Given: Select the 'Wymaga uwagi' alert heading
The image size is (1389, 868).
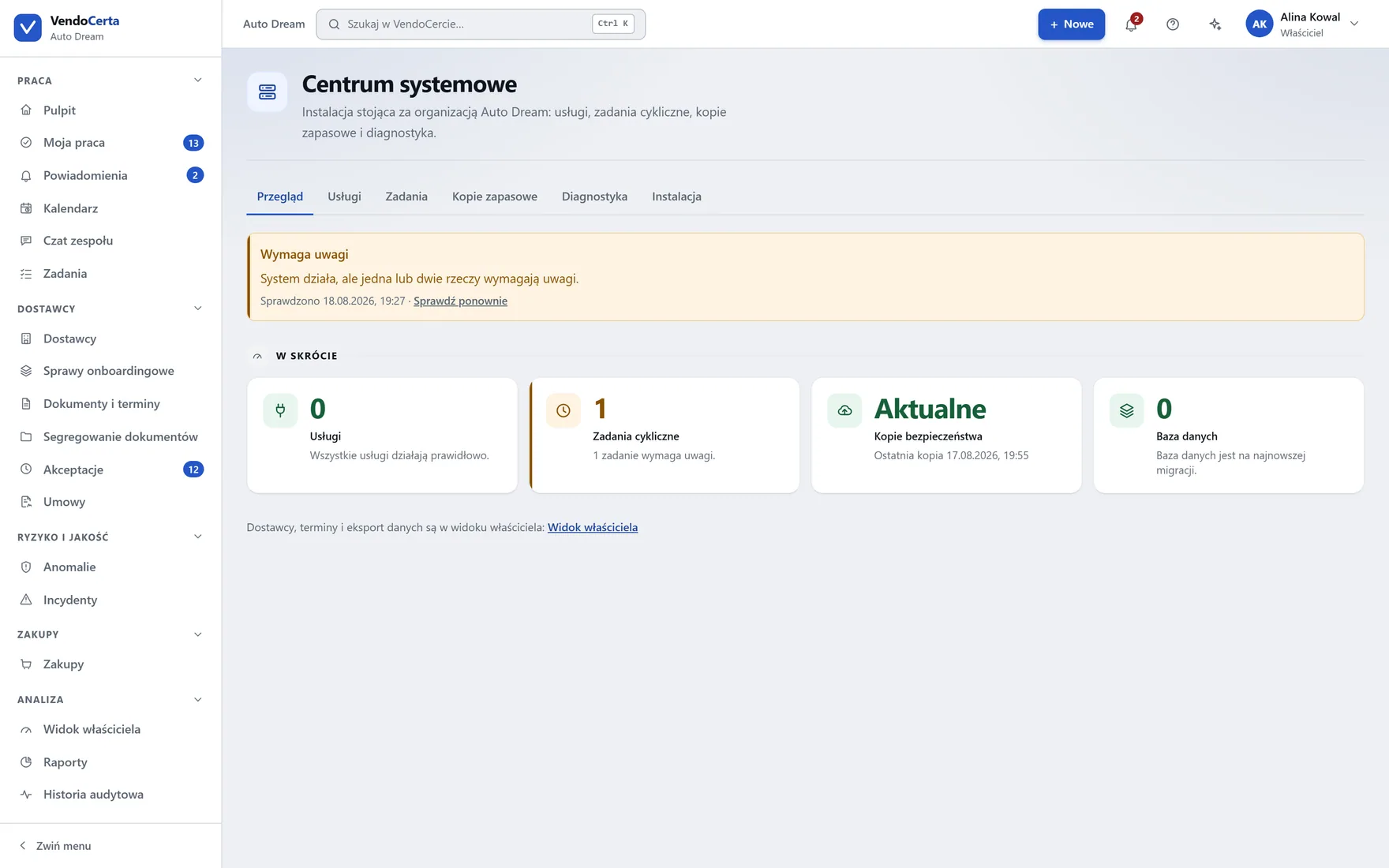Looking at the screenshot, I should [x=305, y=254].
